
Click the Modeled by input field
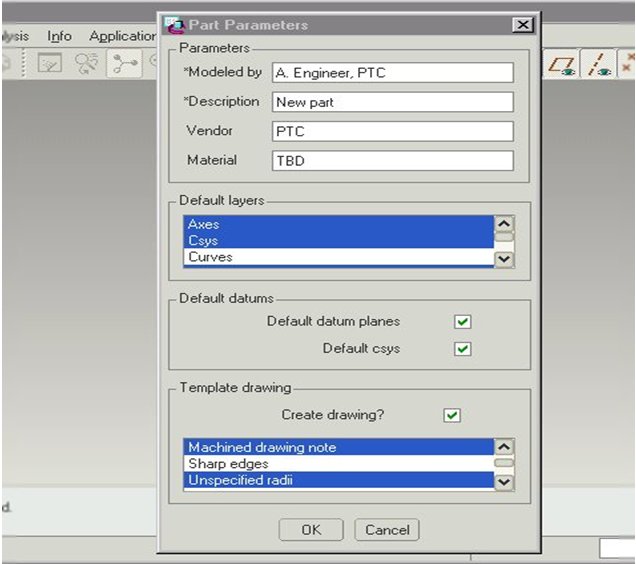pos(393,73)
